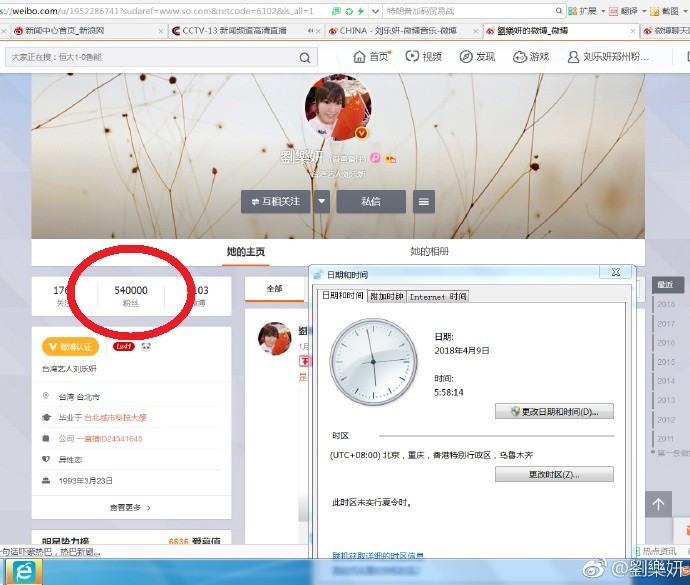Click the 更改时区 button
This screenshot has width=690, height=585.
554,474
